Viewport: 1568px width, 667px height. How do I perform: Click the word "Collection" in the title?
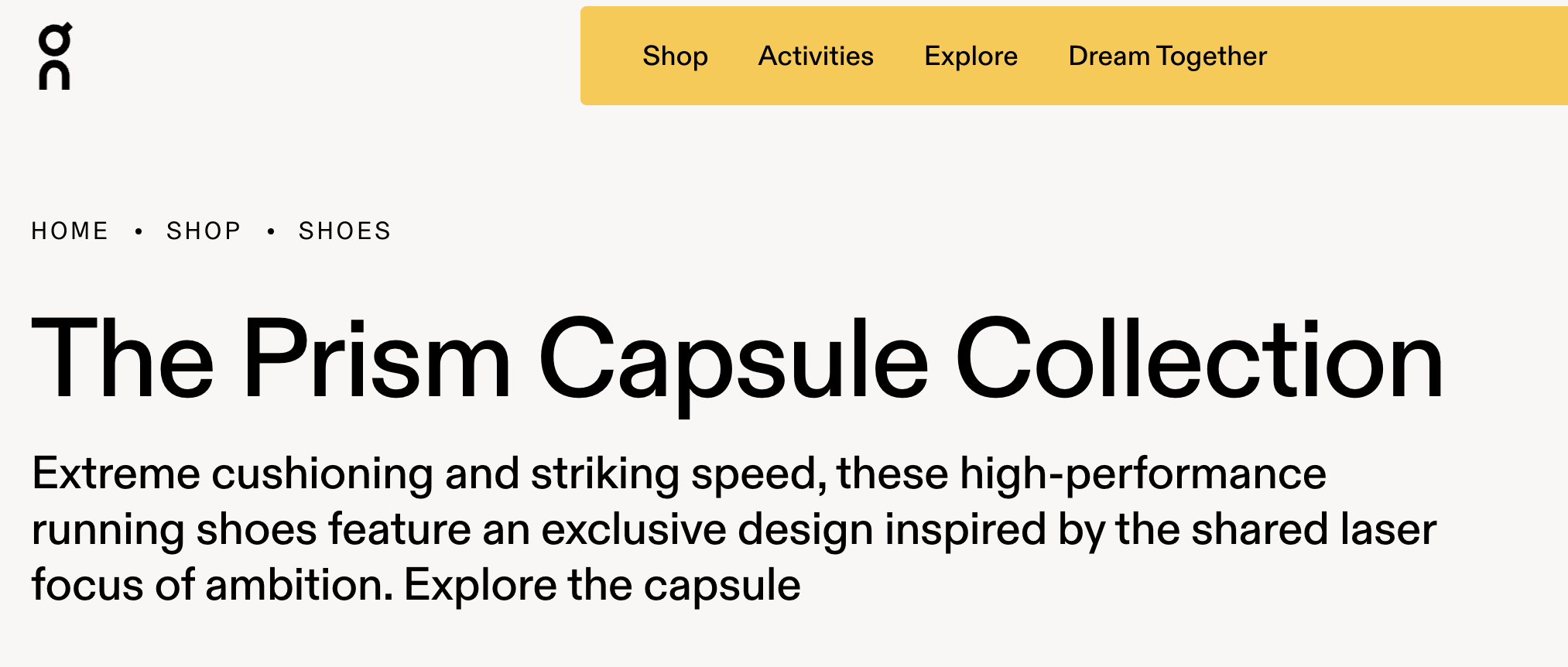(x=1200, y=360)
